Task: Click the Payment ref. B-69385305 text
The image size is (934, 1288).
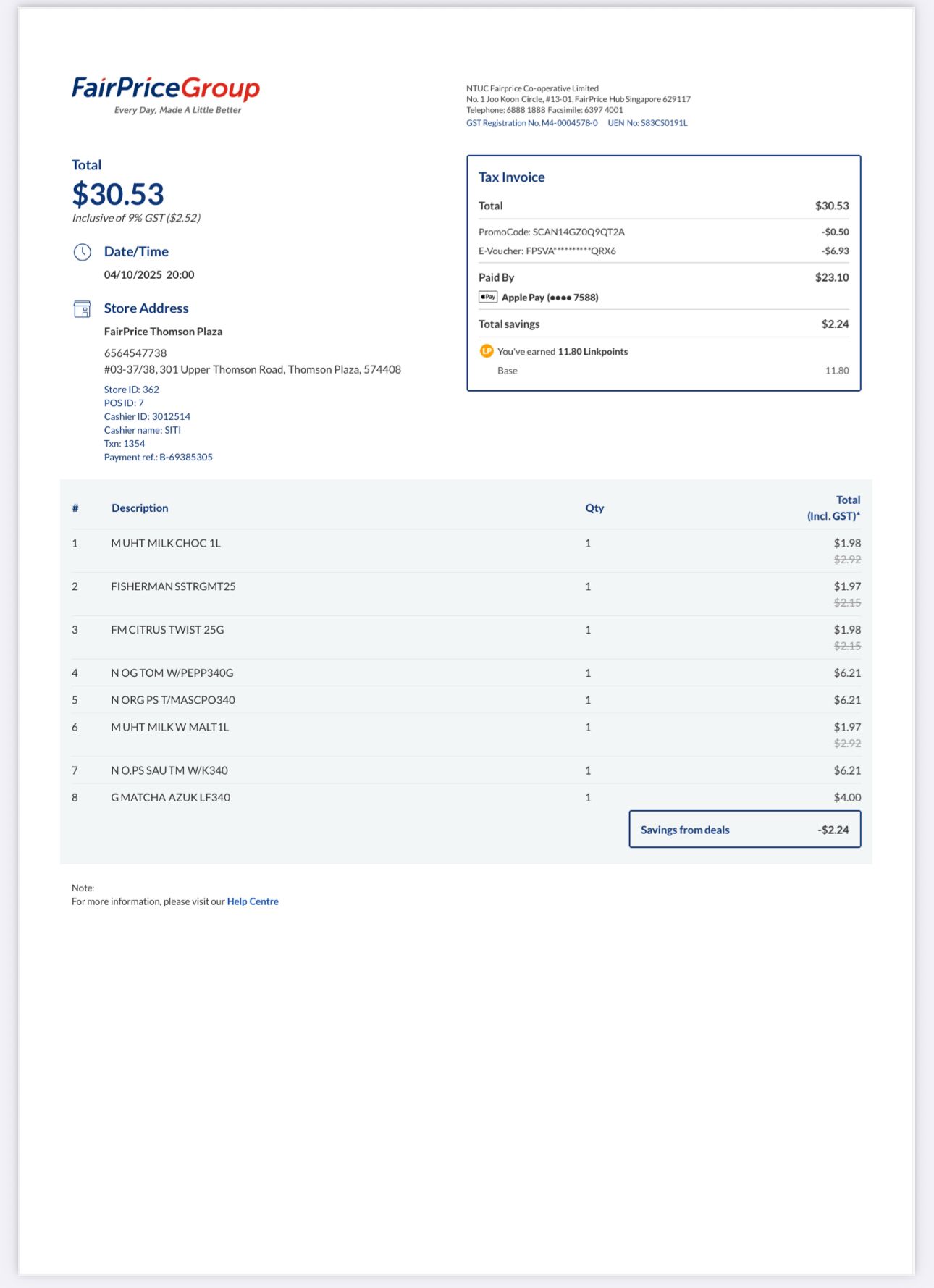Action: point(159,458)
